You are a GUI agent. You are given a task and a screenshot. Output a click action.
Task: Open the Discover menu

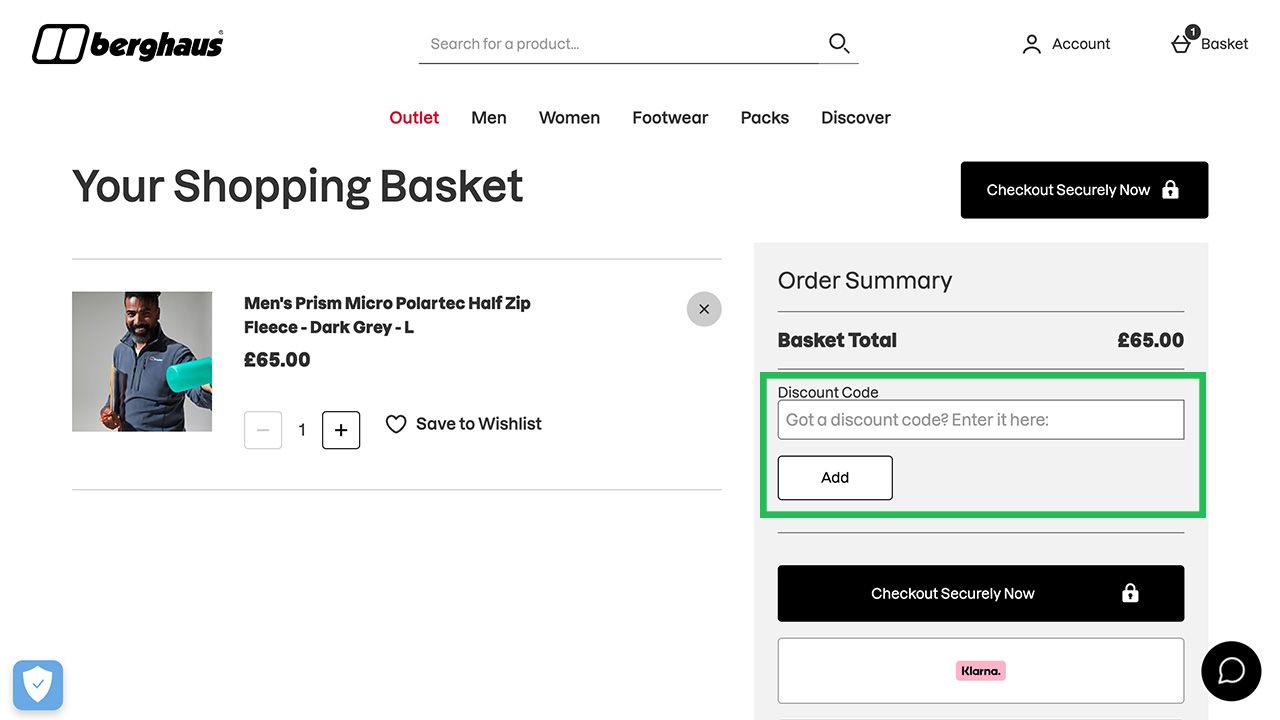point(856,117)
